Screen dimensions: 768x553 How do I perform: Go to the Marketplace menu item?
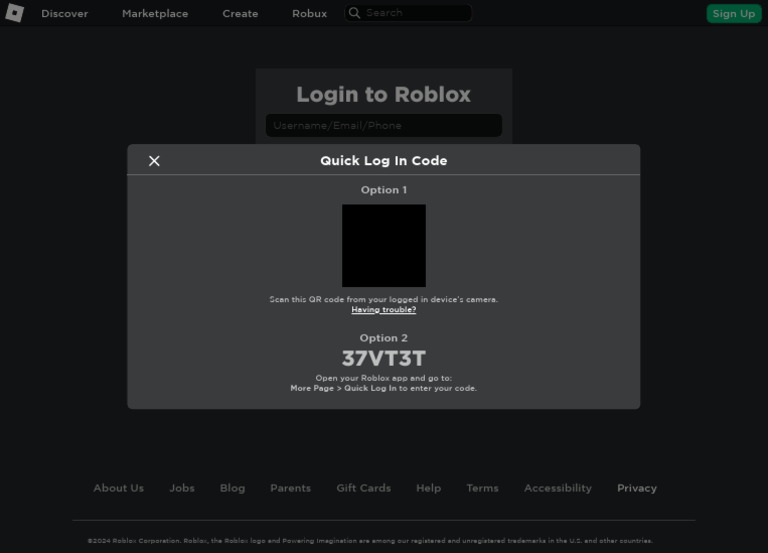click(x=155, y=13)
